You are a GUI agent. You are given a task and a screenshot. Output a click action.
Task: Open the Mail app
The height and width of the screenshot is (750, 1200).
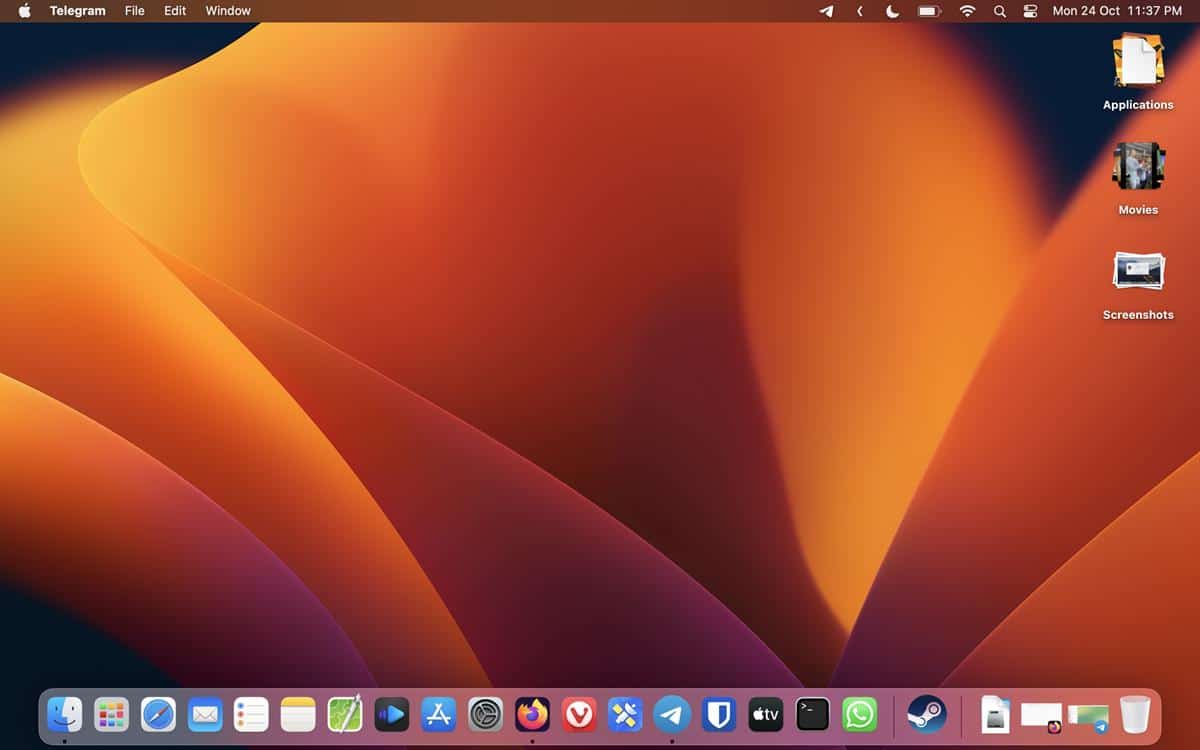click(x=205, y=715)
